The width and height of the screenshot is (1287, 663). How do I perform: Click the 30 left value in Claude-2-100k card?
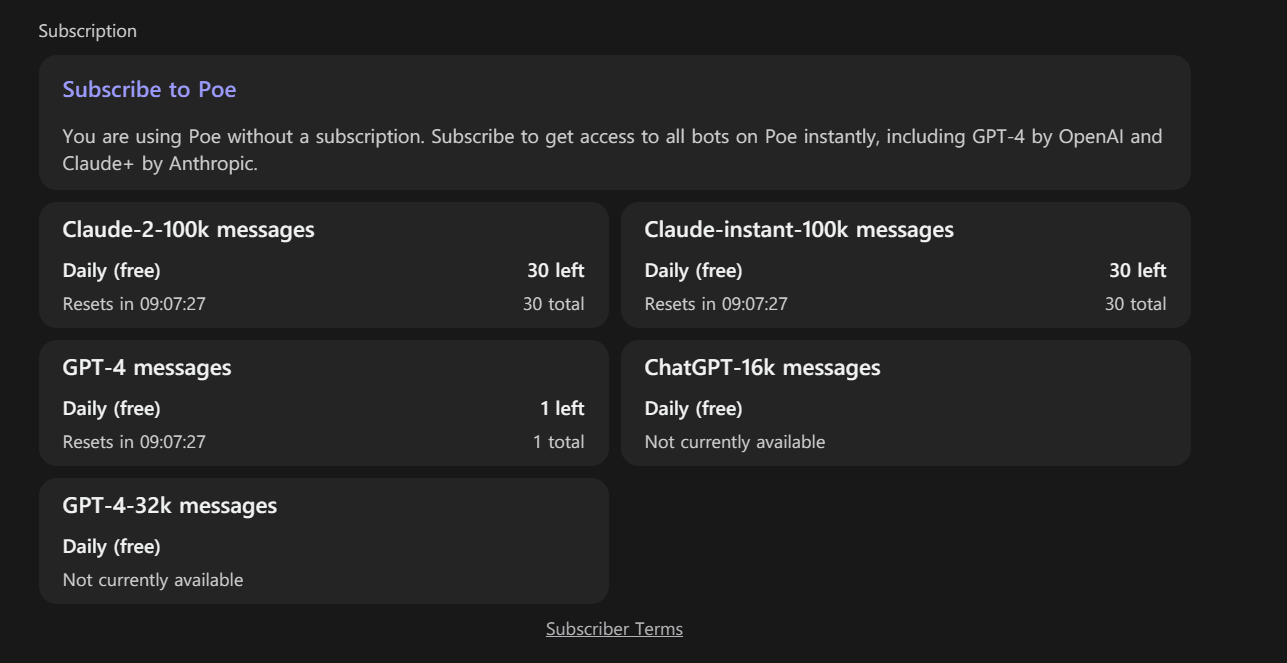556,271
